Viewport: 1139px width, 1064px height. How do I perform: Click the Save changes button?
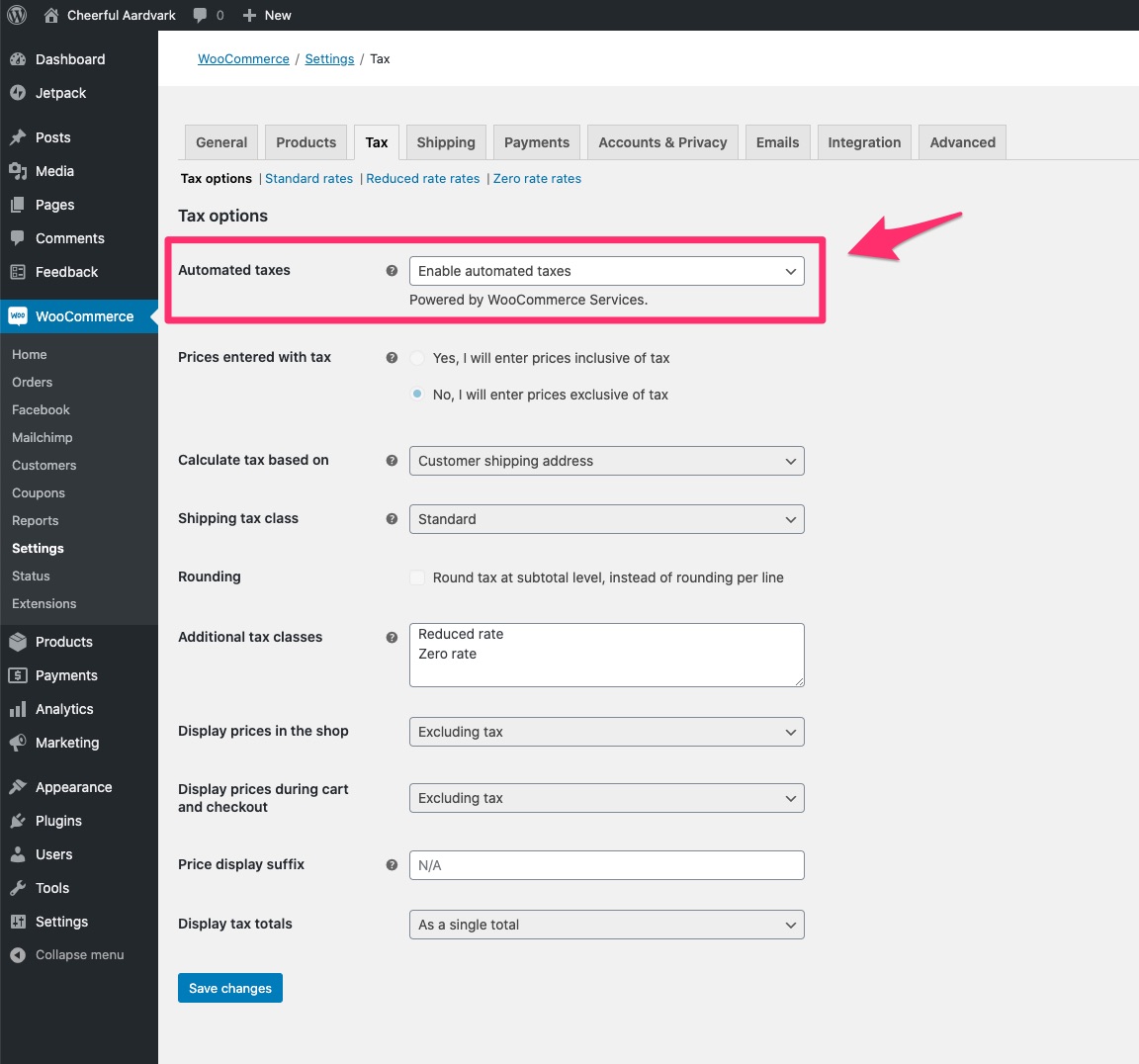[230, 988]
